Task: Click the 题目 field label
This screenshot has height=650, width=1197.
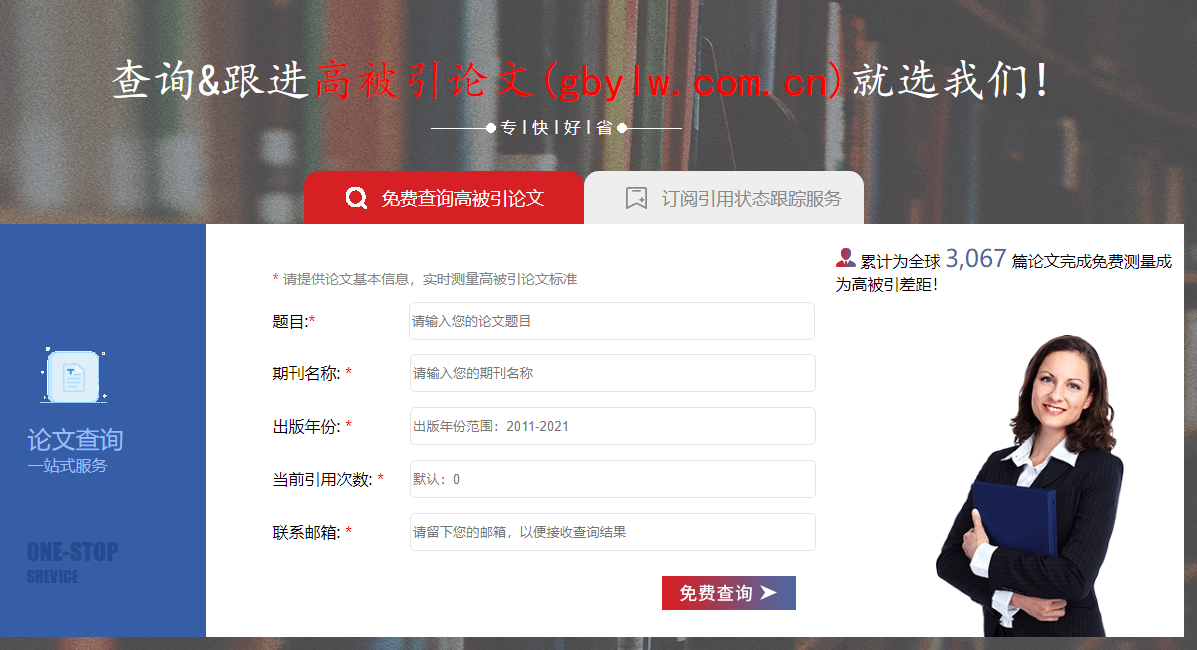Action: click(294, 322)
